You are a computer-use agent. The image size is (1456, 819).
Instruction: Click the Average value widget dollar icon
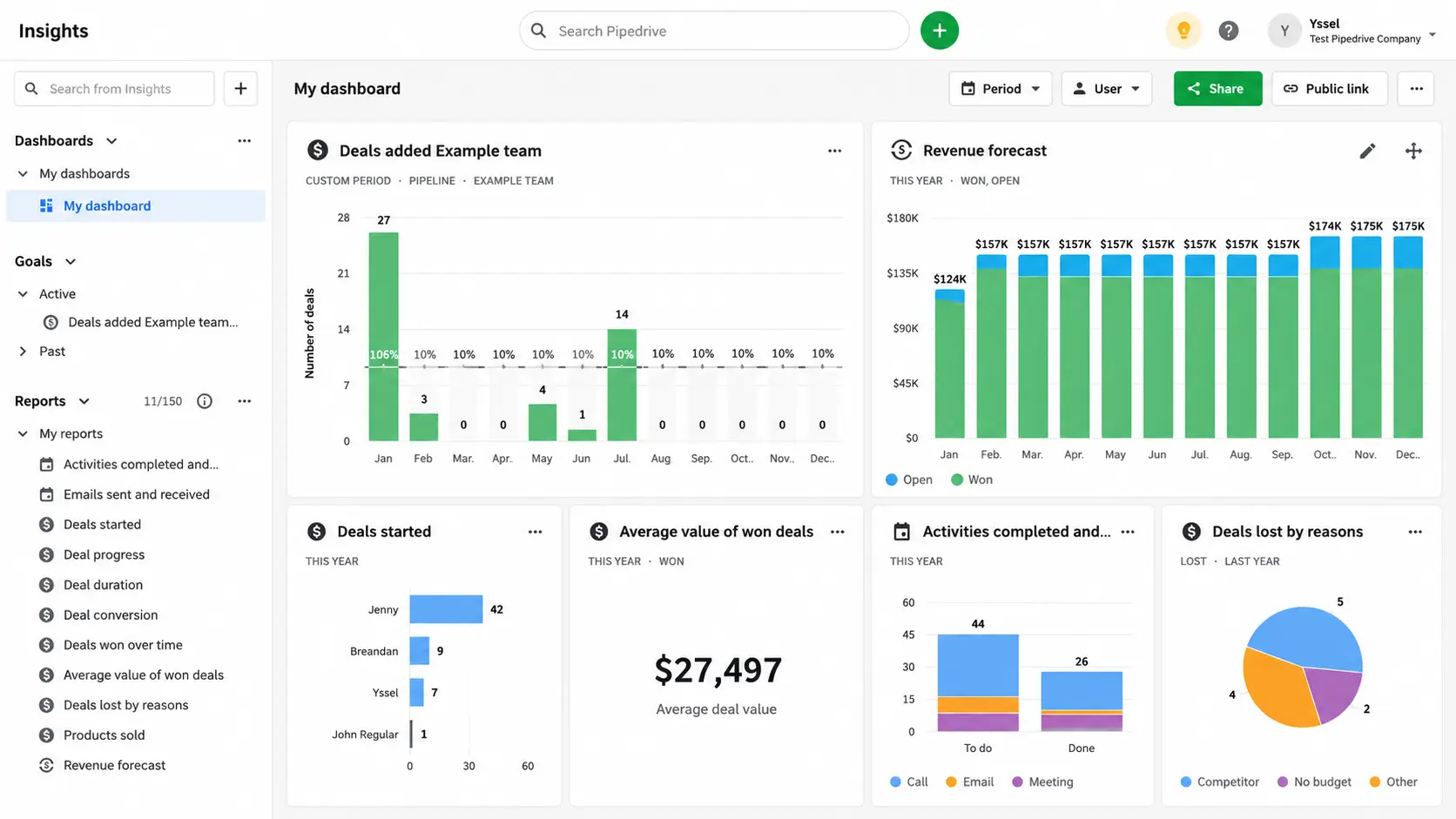(598, 531)
